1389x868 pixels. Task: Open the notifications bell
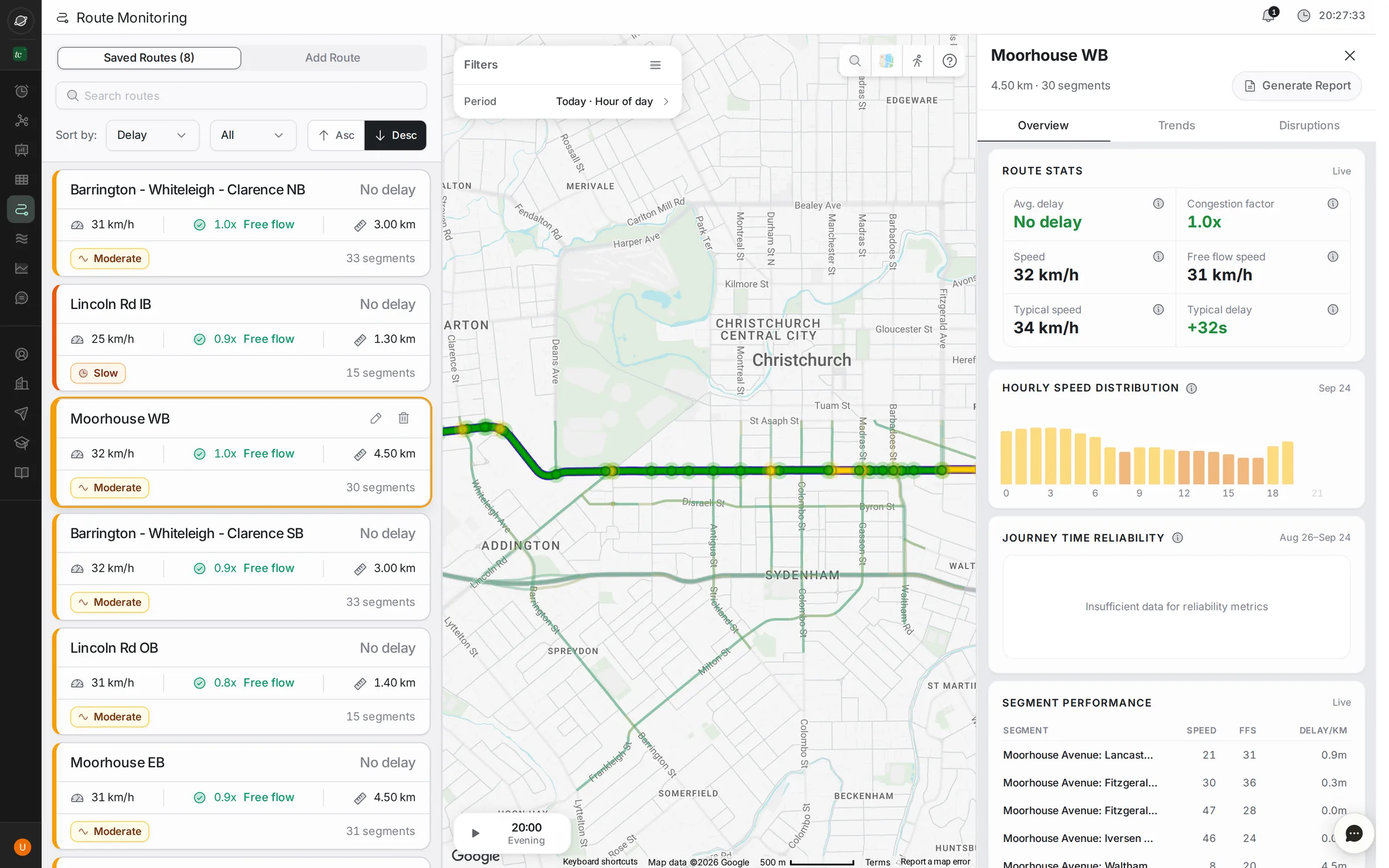coord(1267,15)
